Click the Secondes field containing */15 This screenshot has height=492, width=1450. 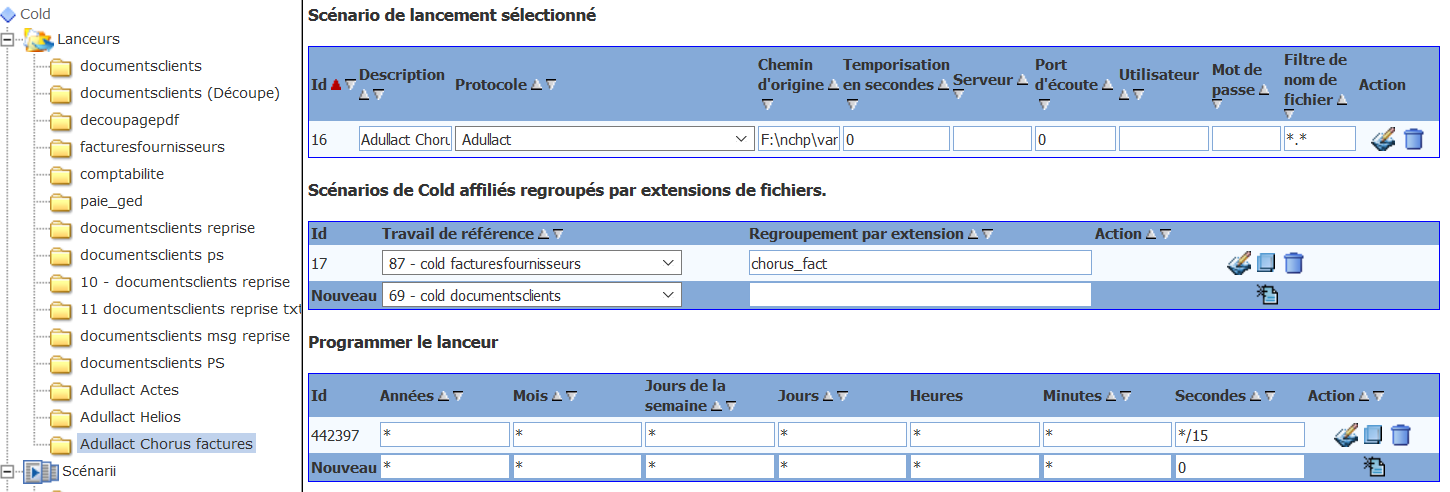pyautogui.click(x=1239, y=435)
